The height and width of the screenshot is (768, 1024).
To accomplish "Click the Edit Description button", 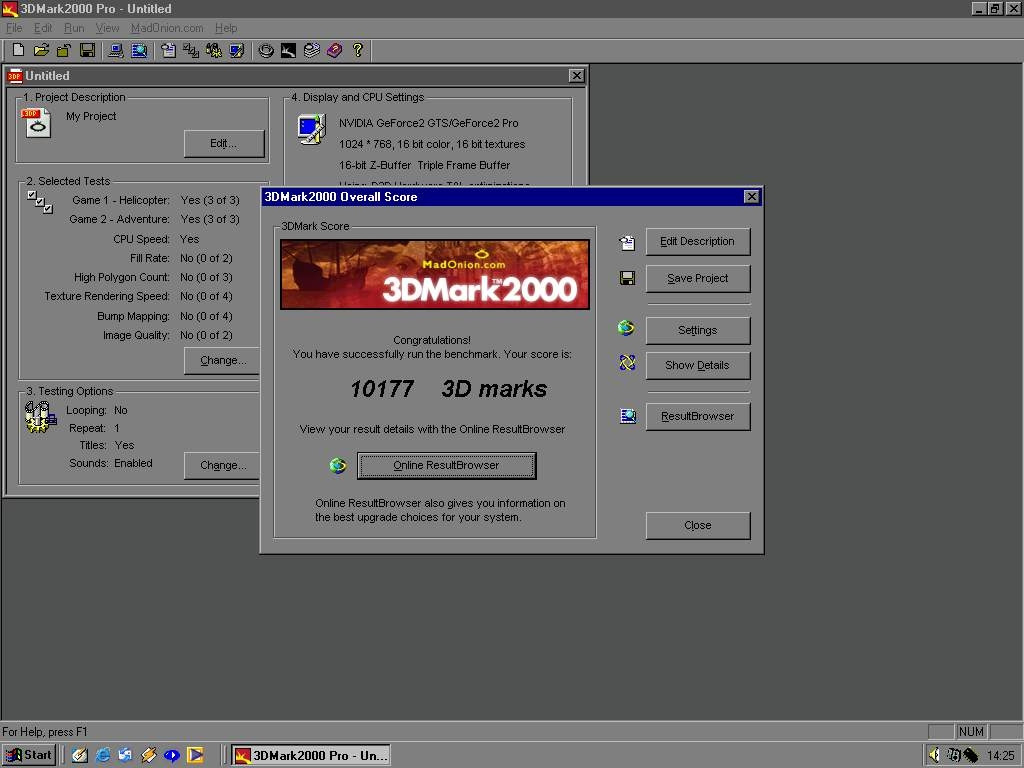I will click(697, 242).
